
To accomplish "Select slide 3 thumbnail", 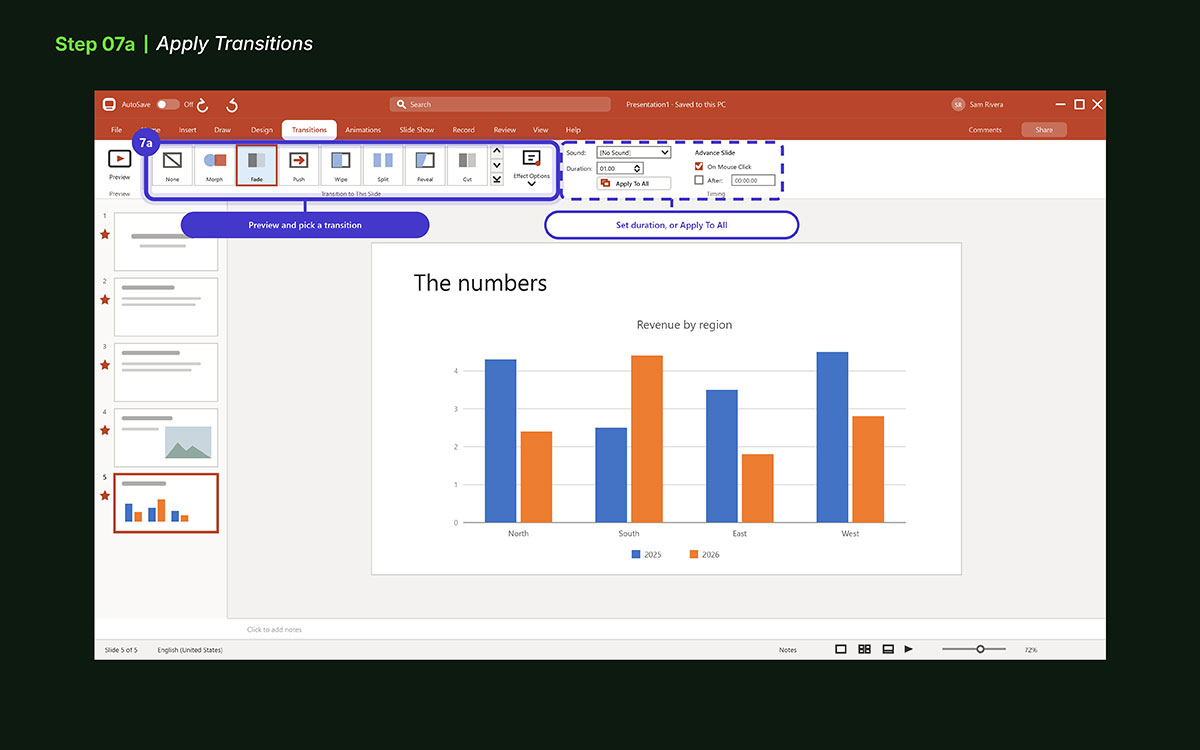I will click(166, 372).
